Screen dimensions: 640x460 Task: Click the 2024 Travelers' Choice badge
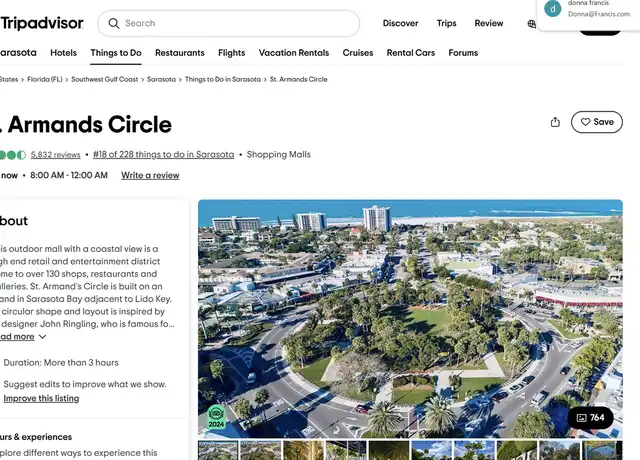click(216, 417)
